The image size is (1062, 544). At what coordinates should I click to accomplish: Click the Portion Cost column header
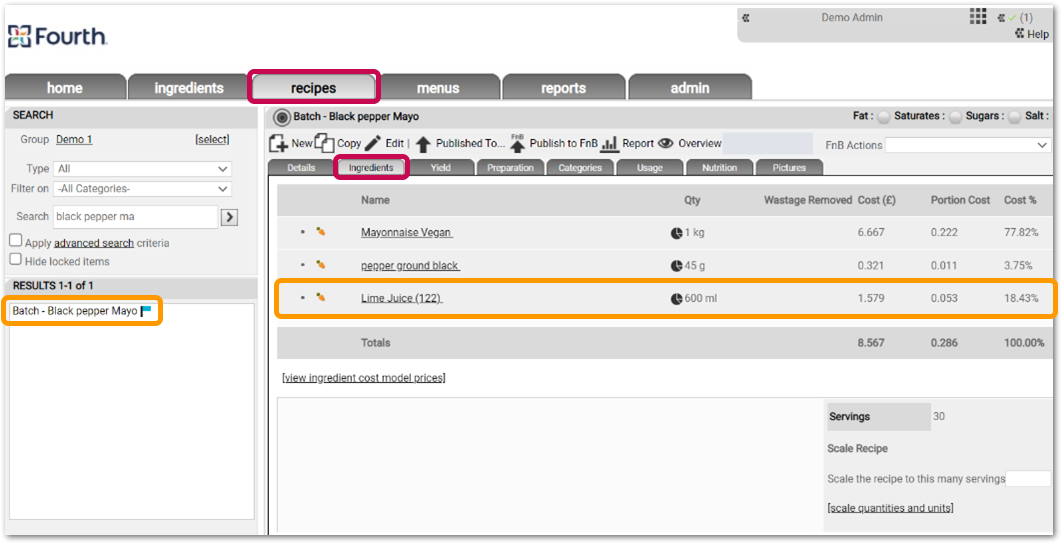[x=960, y=200]
